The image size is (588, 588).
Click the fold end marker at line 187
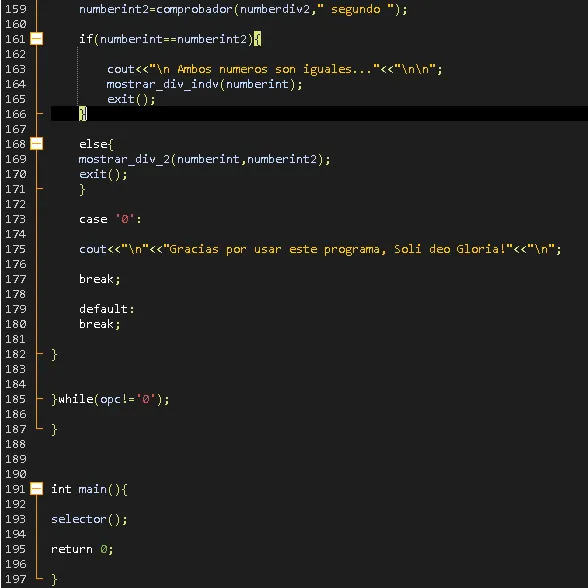(39, 428)
